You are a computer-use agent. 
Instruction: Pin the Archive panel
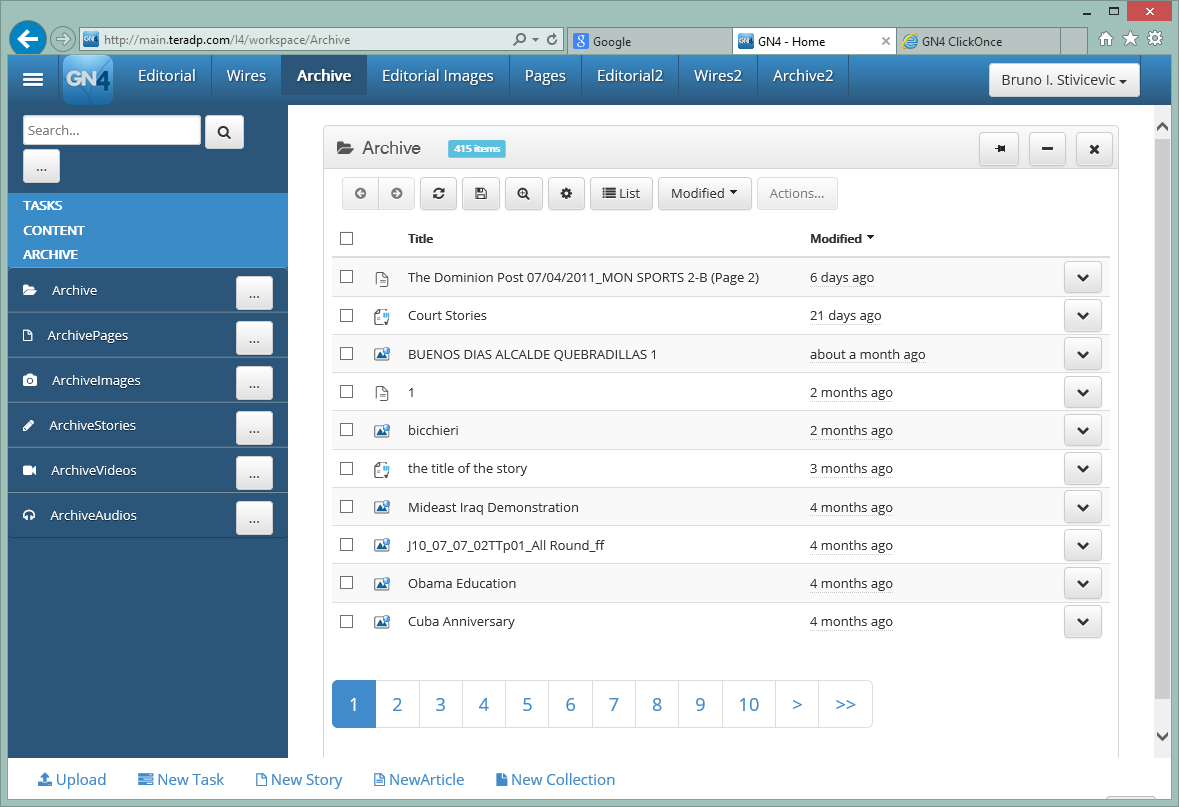pos(999,149)
